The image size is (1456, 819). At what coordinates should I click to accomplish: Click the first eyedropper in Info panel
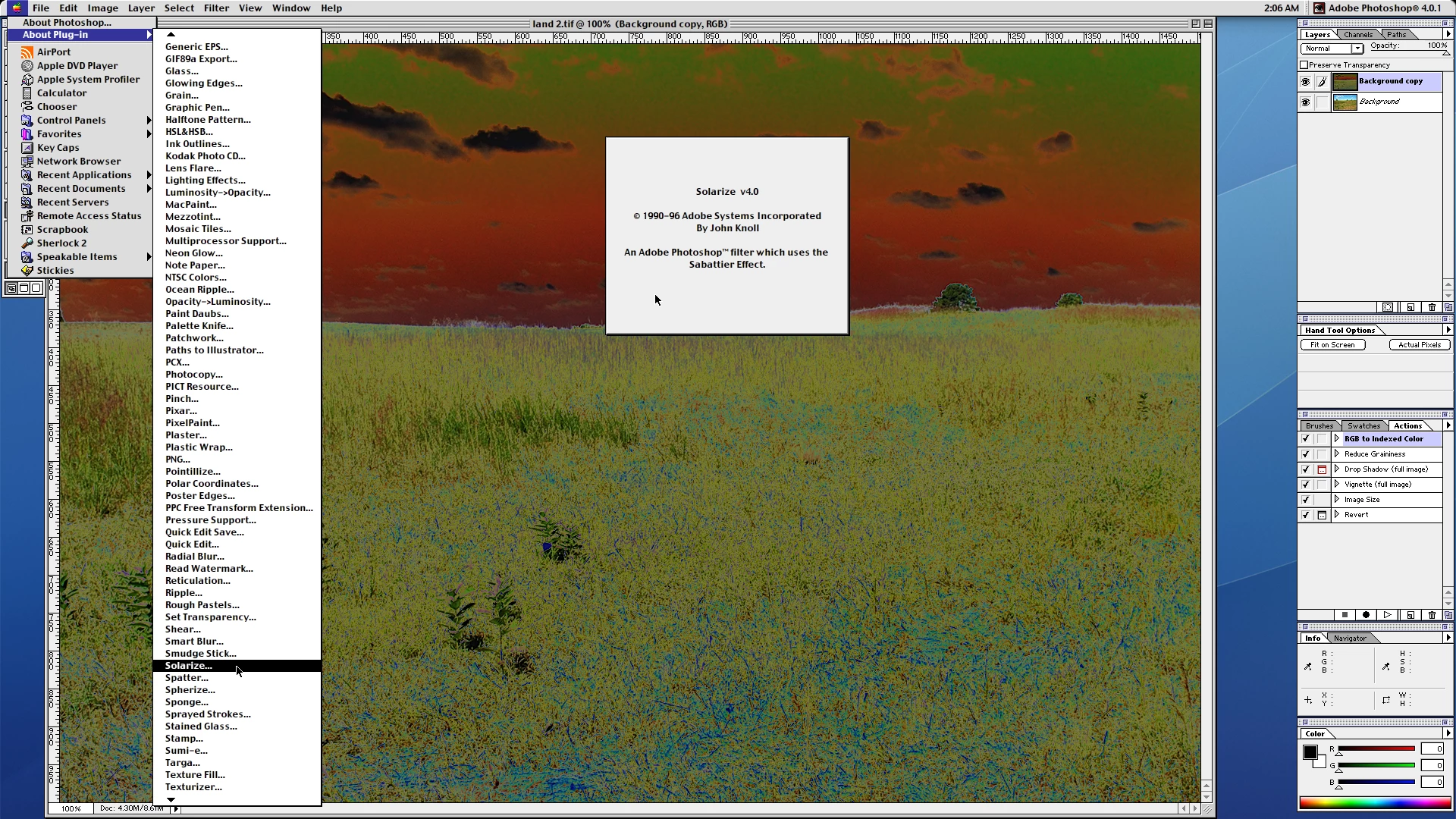[1308, 667]
